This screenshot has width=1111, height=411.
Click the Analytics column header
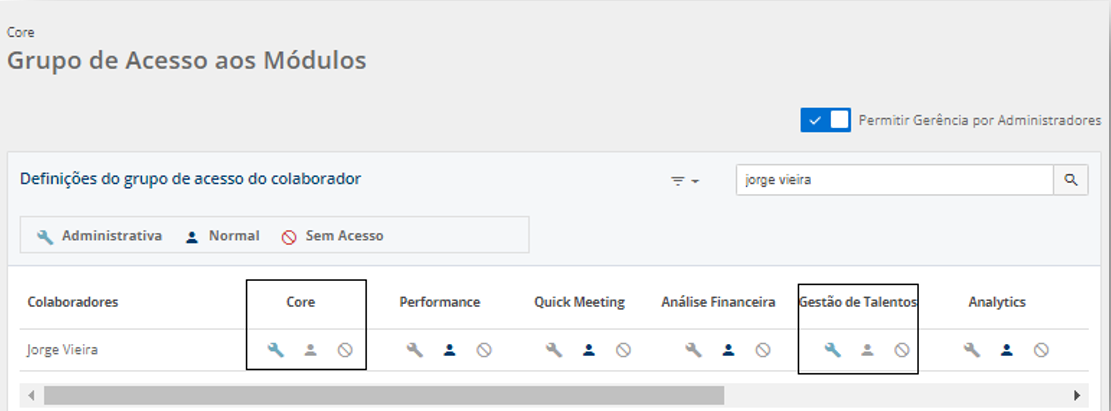[x=997, y=302]
